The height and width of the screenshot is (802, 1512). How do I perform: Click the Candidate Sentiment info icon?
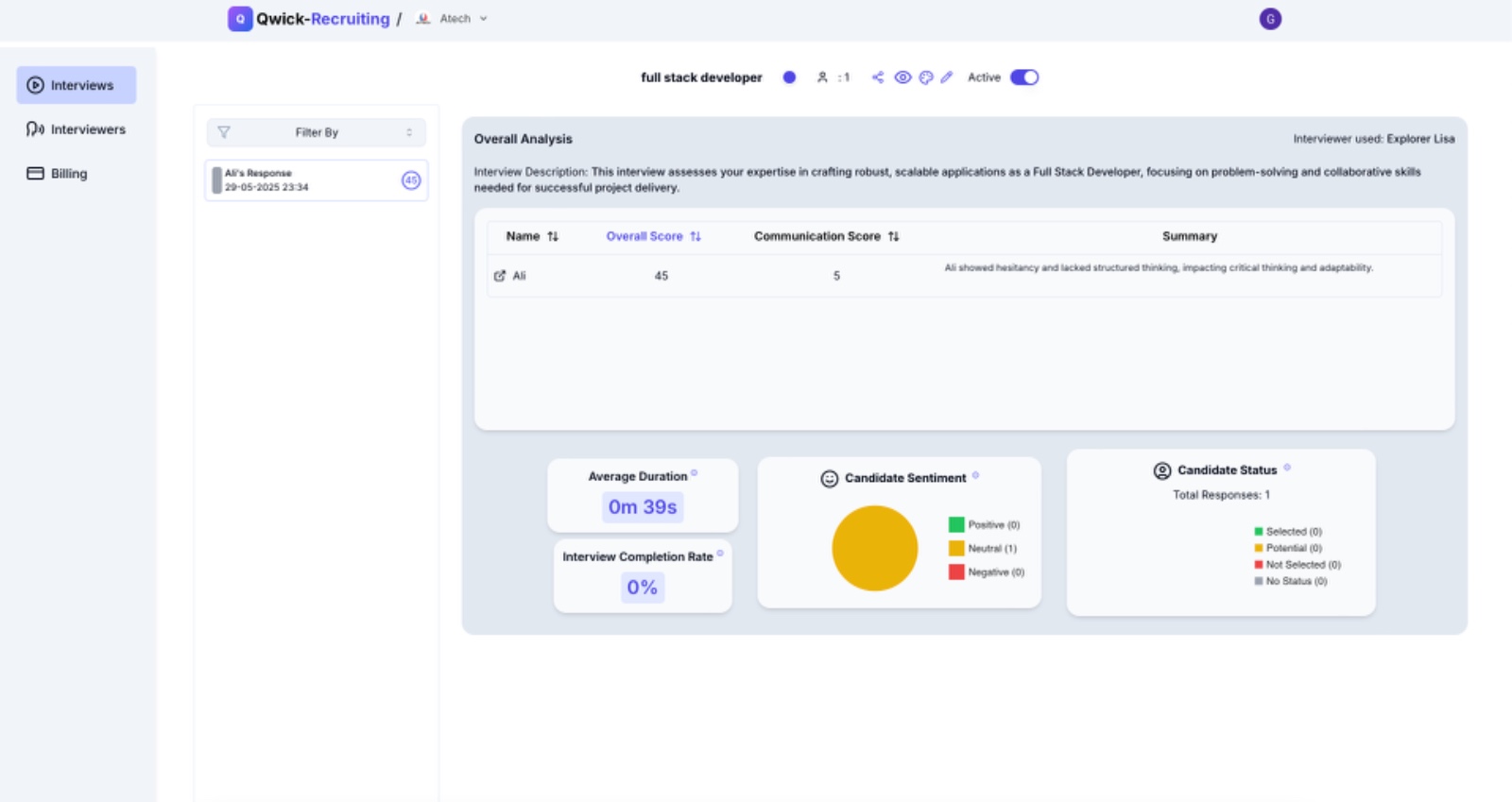(x=975, y=475)
